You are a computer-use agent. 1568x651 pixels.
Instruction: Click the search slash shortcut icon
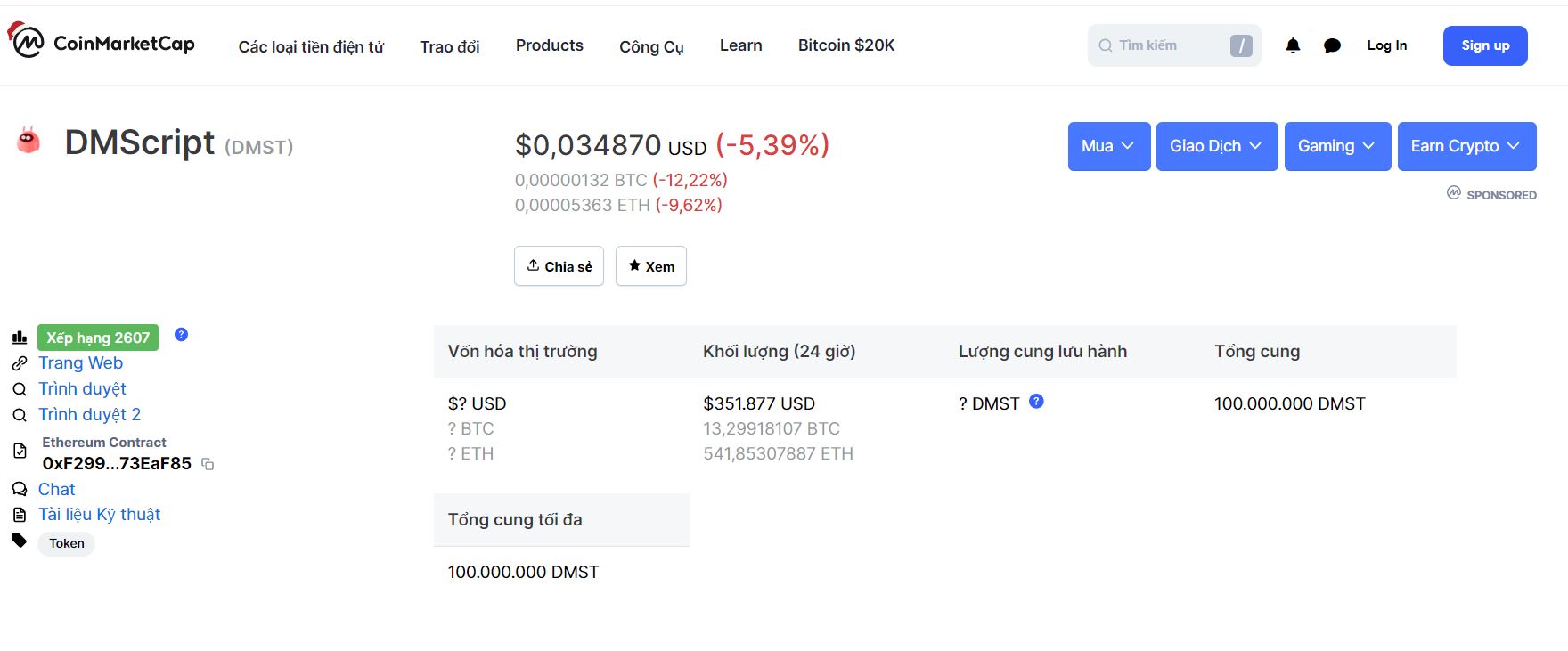click(x=1241, y=45)
